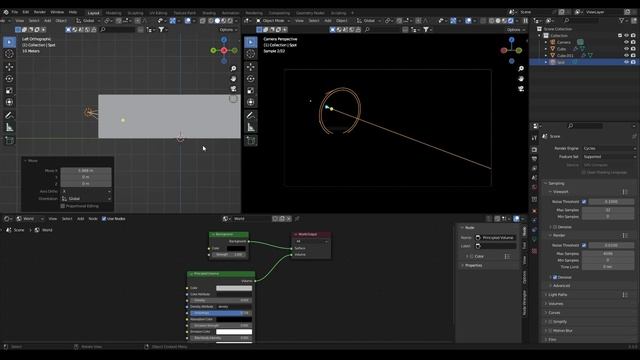The width and height of the screenshot is (640, 360).
Task: Select the Cursor tool in left viewport
Action: pos(9,53)
